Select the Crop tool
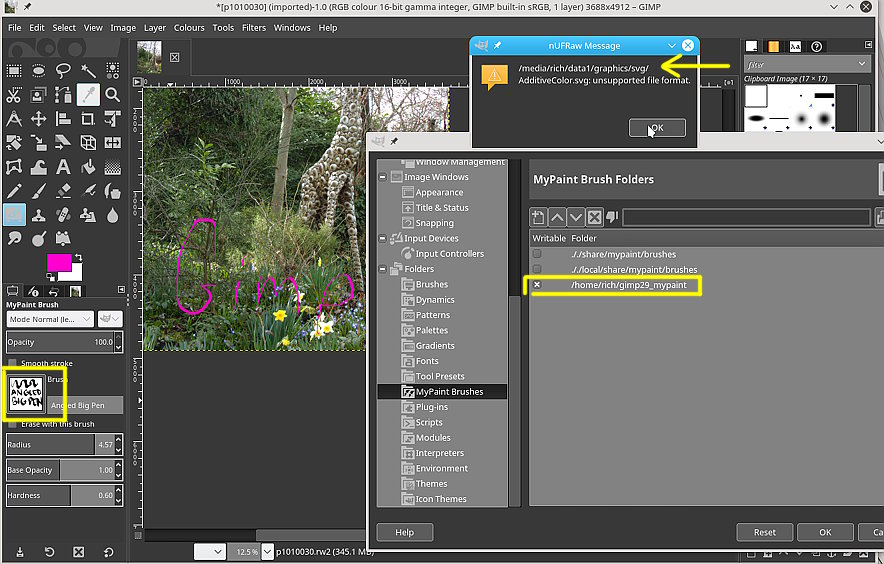The width and height of the screenshot is (884, 564). tap(88, 119)
